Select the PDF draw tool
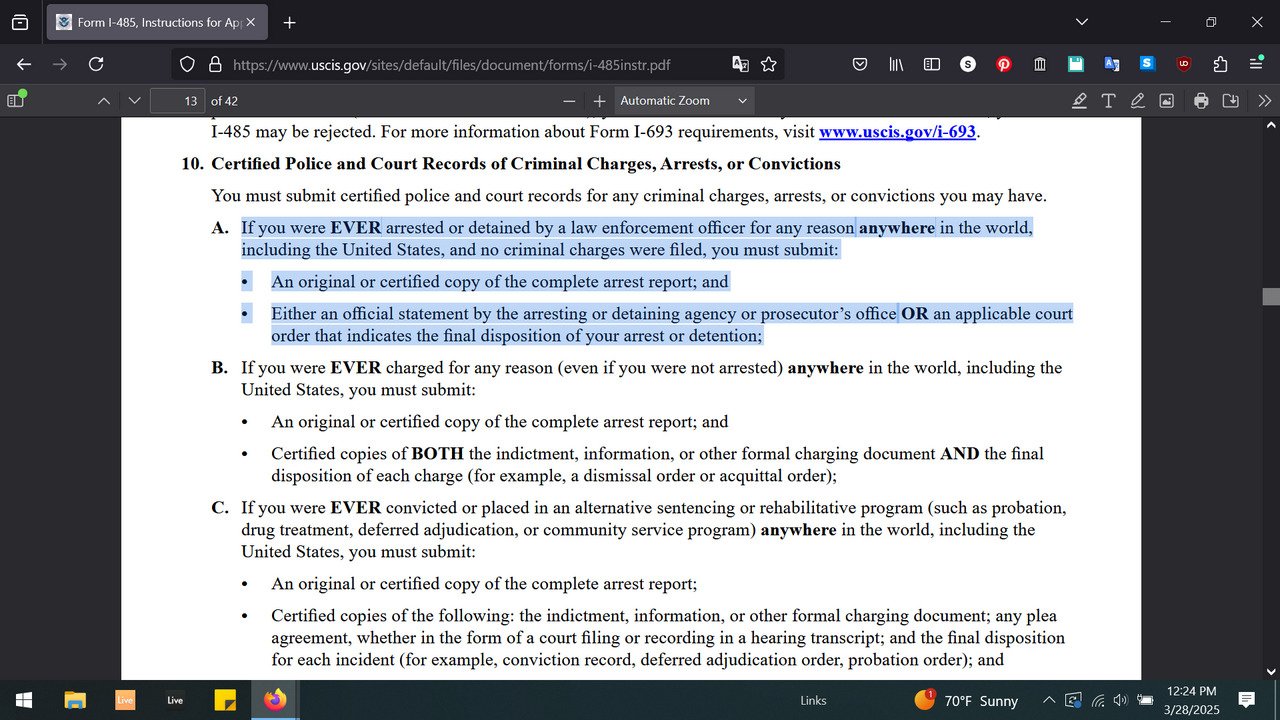The width and height of the screenshot is (1280, 720). (x=1137, y=100)
